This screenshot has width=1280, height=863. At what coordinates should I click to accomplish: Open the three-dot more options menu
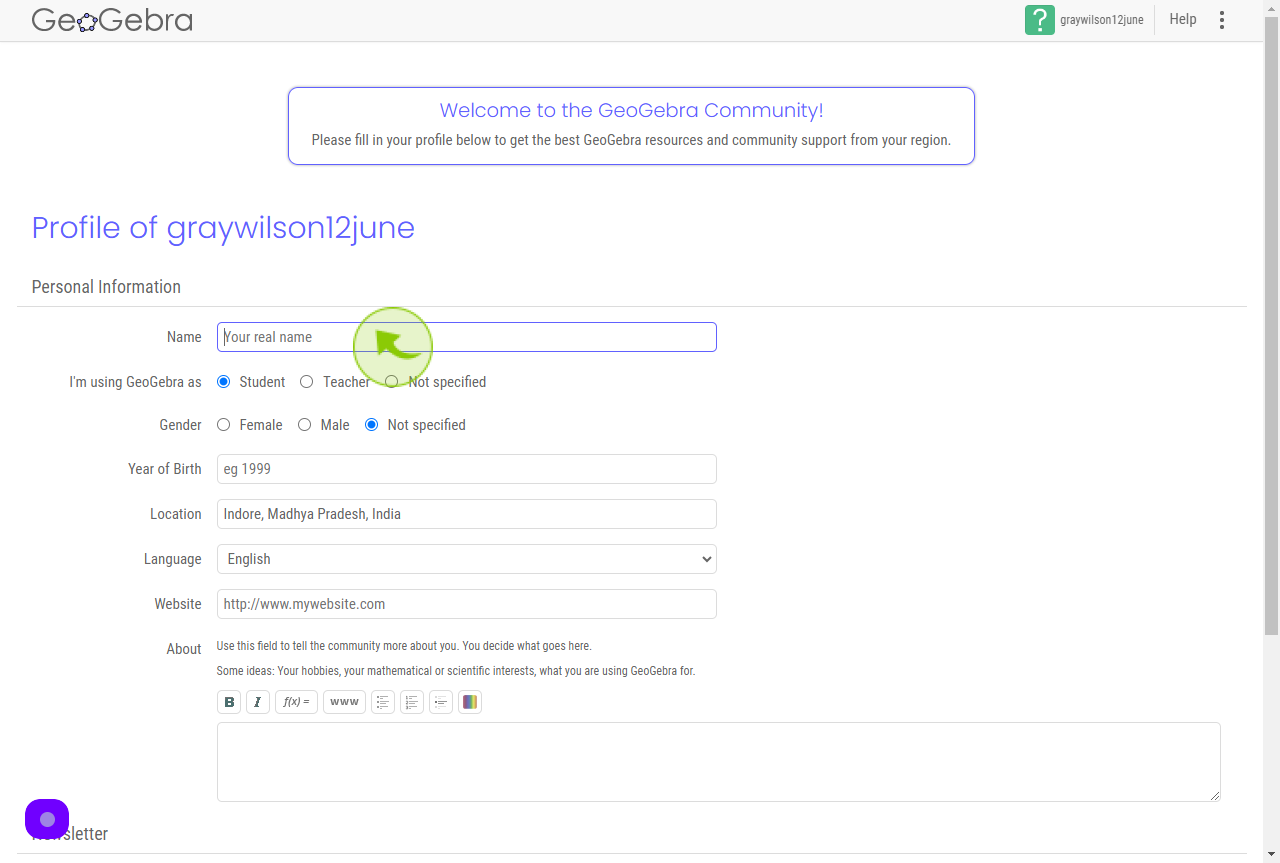(x=1222, y=20)
